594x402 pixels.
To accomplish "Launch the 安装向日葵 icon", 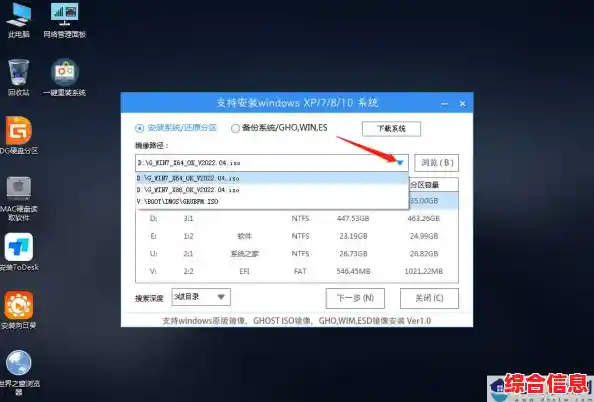I will [x=19, y=310].
